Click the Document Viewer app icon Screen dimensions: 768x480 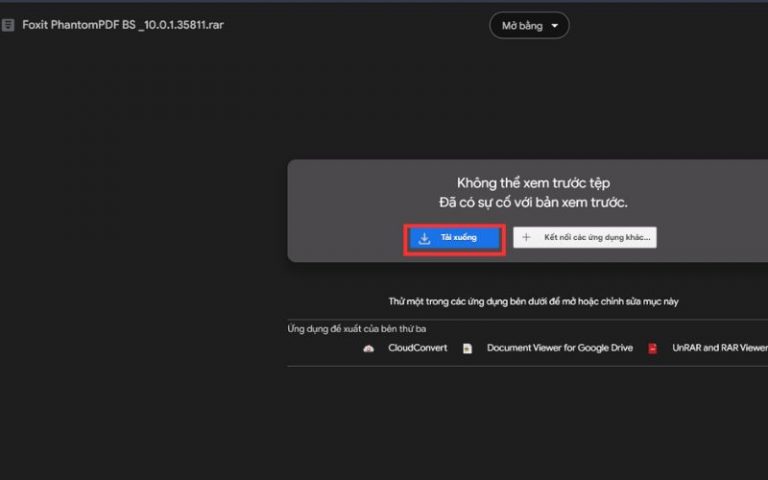point(468,348)
